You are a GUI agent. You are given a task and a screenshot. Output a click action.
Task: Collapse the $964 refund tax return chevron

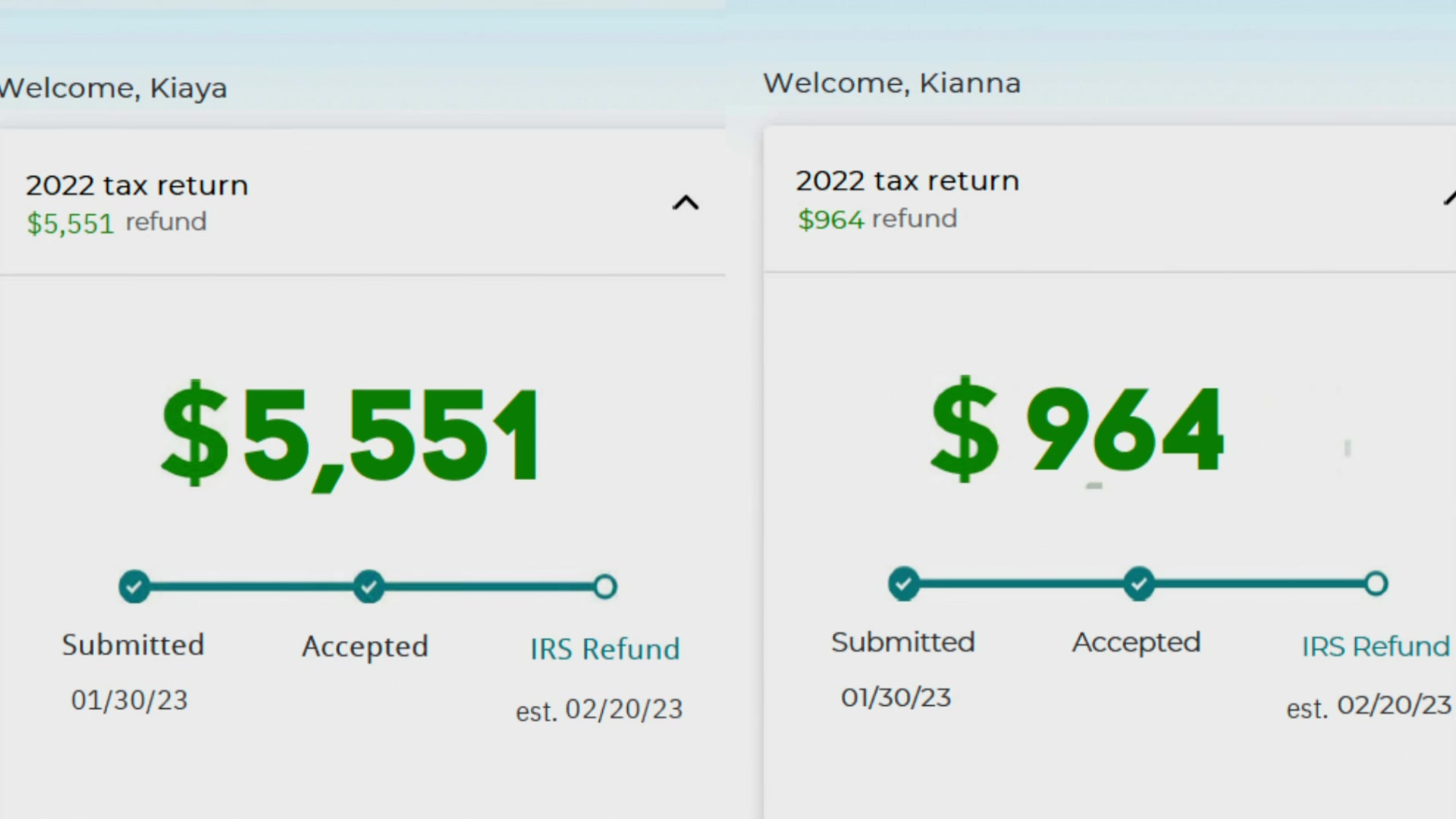pyautogui.click(x=1449, y=199)
